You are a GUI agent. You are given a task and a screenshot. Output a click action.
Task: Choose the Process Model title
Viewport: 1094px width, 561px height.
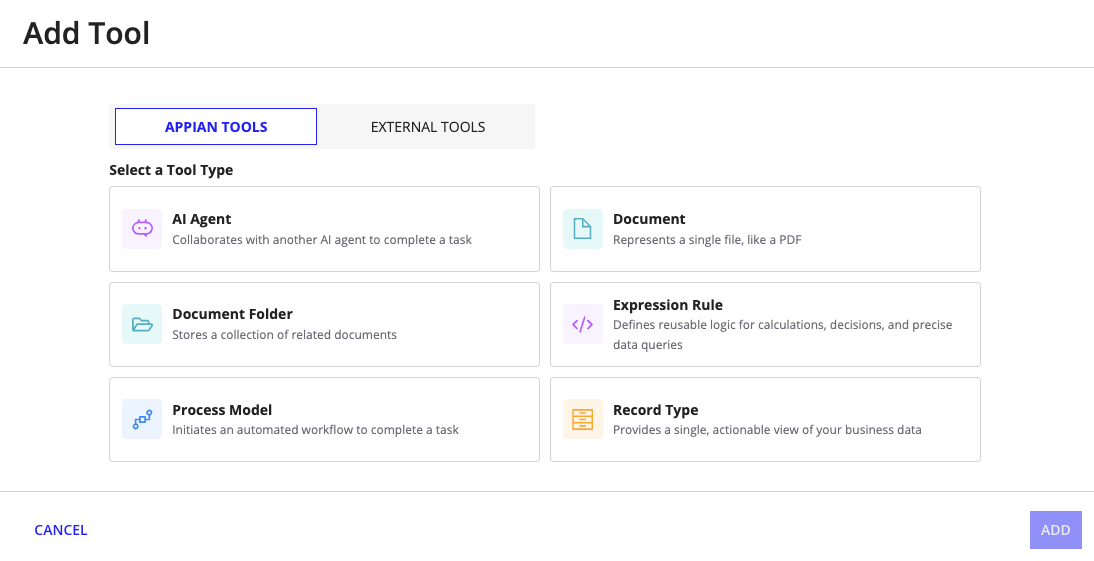222,410
